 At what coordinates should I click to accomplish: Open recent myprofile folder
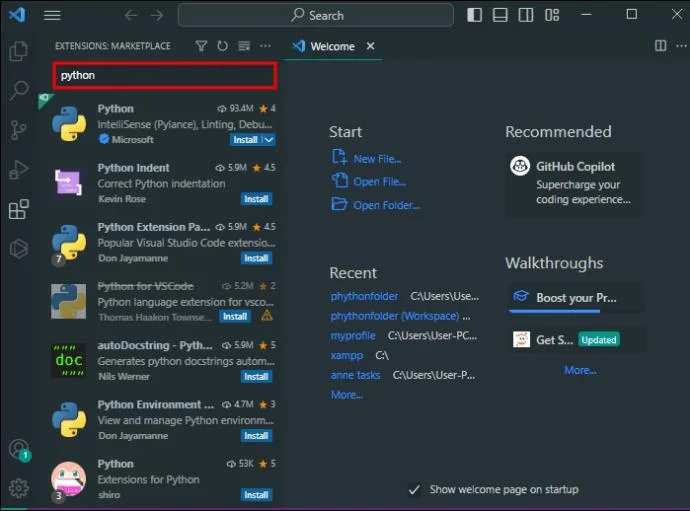(x=353, y=336)
